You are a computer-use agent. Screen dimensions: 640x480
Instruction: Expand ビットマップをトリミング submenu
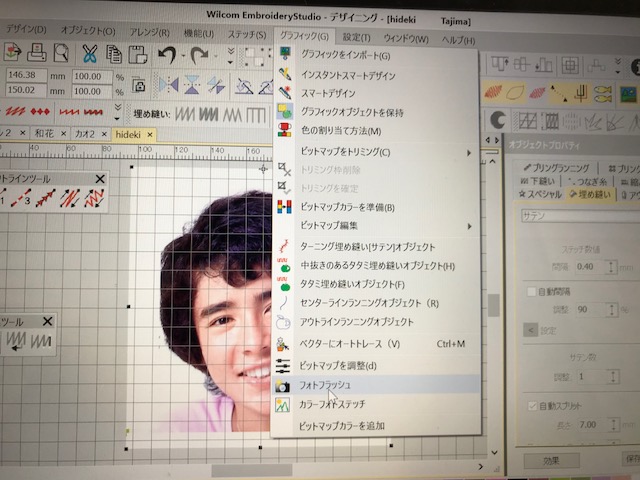376,152
